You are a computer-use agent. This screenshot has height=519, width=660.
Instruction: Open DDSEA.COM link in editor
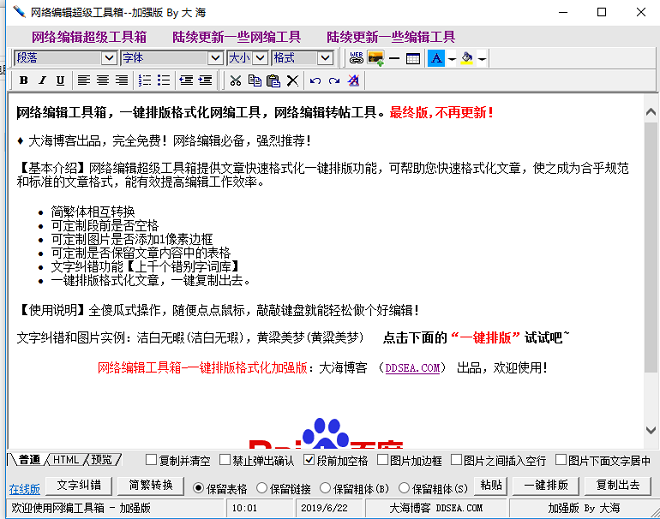click(413, 368)
